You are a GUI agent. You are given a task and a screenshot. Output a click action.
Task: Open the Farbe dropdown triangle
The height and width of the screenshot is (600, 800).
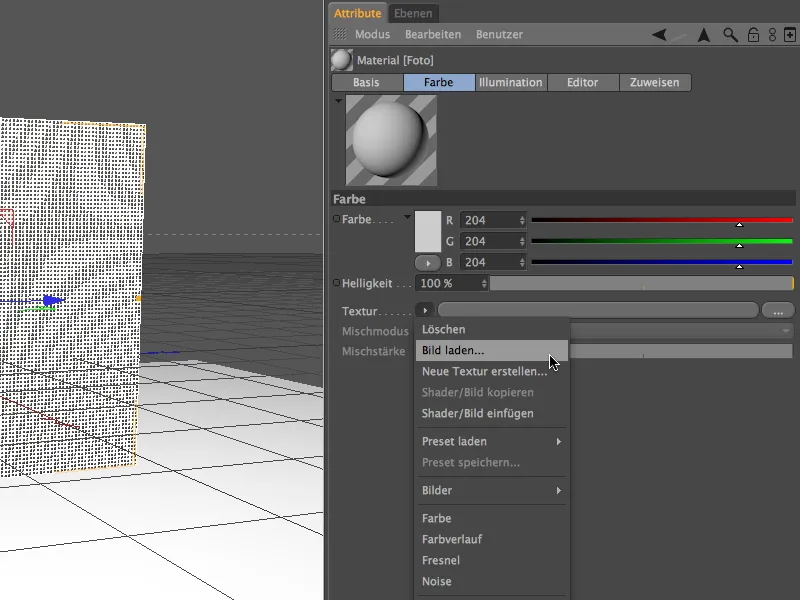pos(407,216)
